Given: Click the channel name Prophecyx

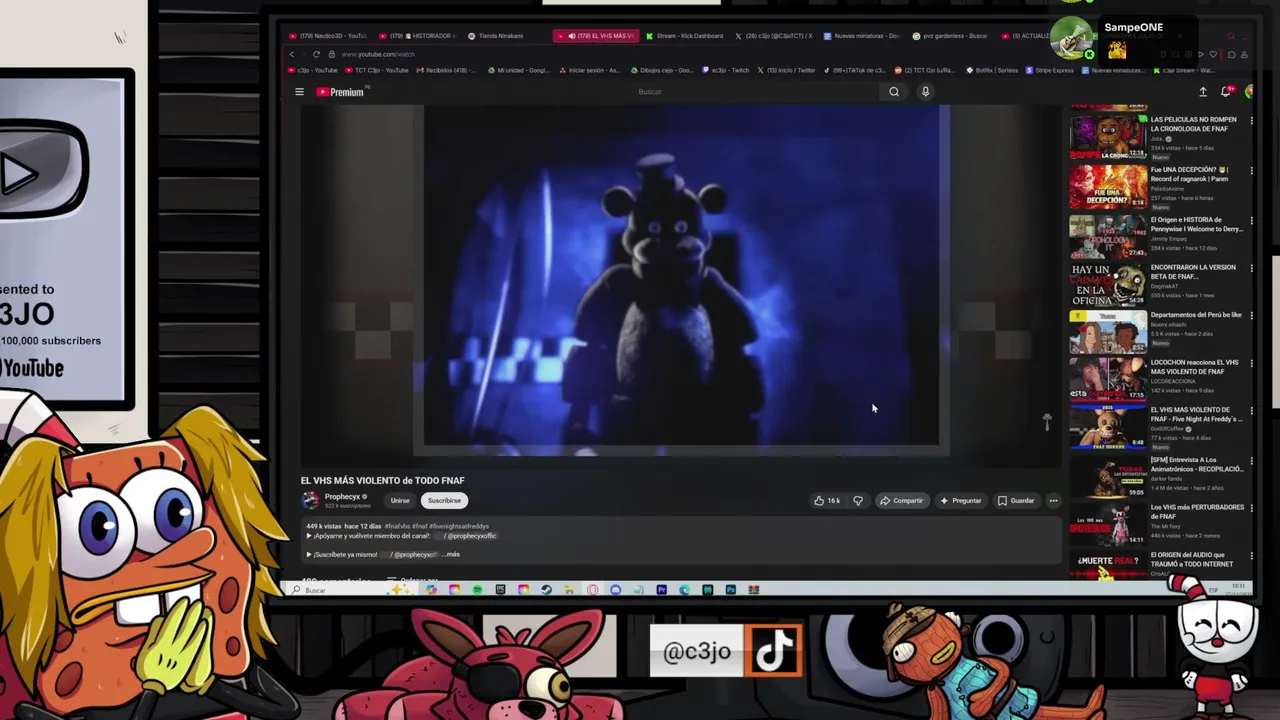Looking at the screenshot, I should (x=342, y=496).
